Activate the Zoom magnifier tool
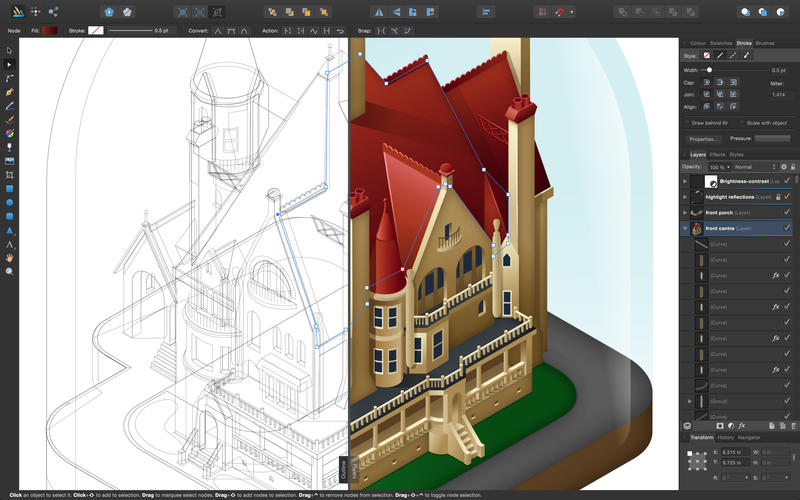The height and width of the screenshot is (500, 800). point(10,271)
